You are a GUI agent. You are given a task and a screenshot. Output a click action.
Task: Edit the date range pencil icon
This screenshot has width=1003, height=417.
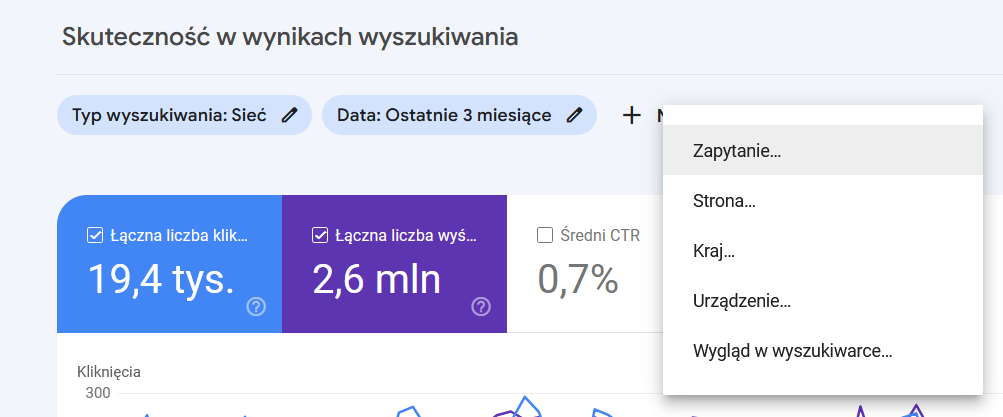pyautogui.click(x=575, y=115)
